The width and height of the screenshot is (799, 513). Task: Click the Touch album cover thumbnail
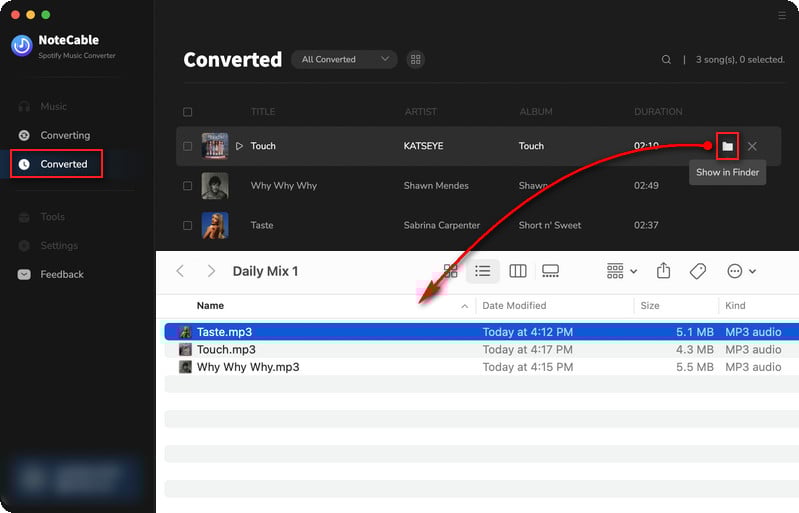[x=215, y=146]
